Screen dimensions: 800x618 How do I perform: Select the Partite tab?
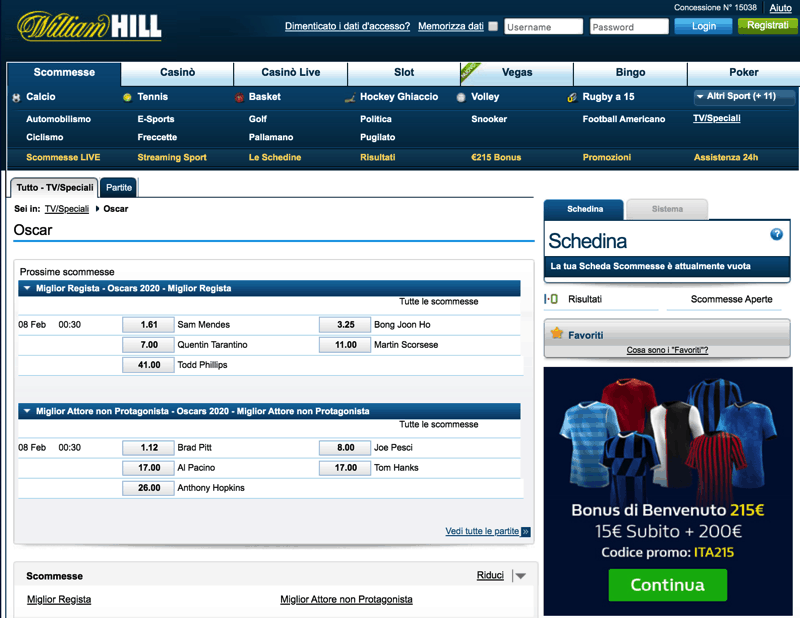tap(119, 187)
